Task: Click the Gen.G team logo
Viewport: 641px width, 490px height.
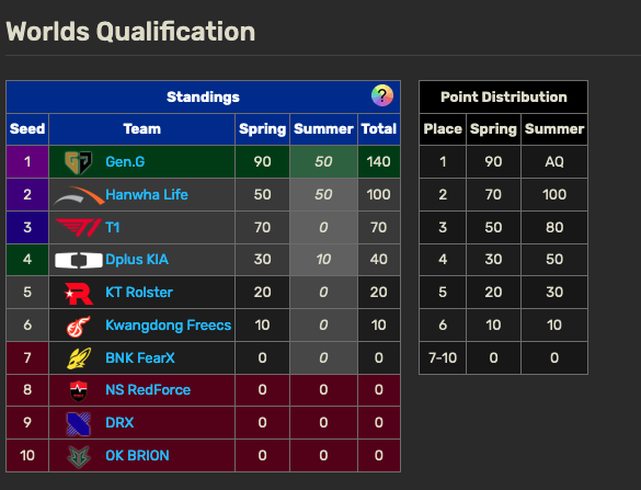Action: 77,162
